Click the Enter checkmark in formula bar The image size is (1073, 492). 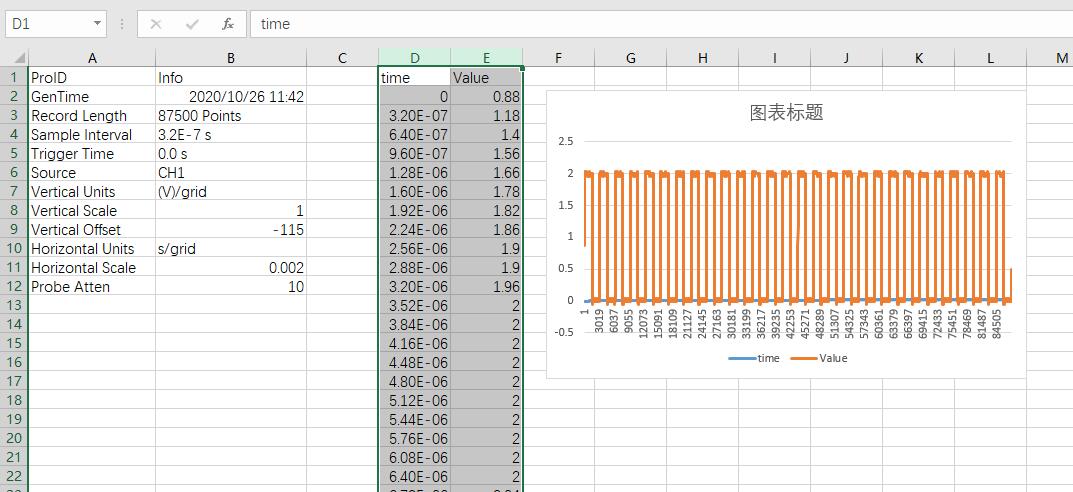(x=192, y=24)
